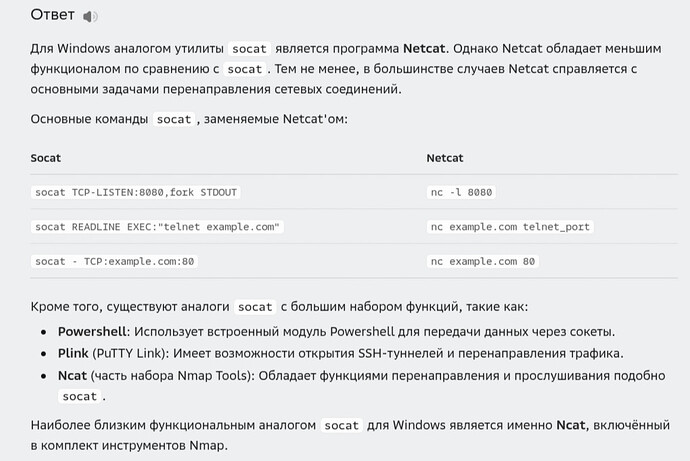Click the bold Ncat in final paragraph
Image resolution: width=690 pixels, height=461 pixels.
pyautogui.click(x=576, y=426)
